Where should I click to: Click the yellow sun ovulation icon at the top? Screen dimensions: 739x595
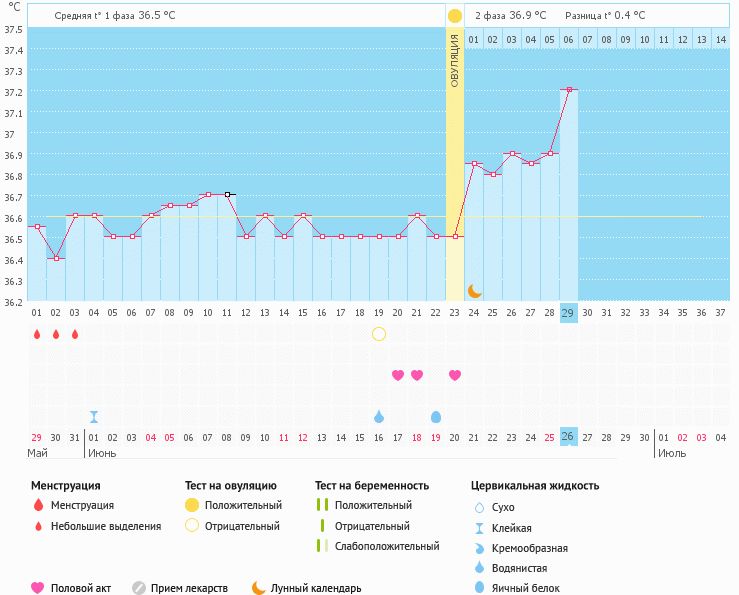(455, 15)
